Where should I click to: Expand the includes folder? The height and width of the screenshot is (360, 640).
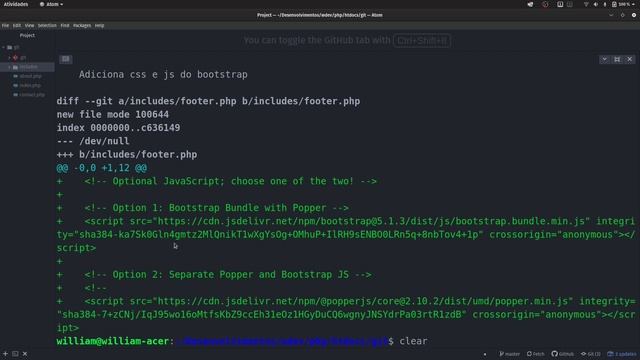tap(9, 67)
